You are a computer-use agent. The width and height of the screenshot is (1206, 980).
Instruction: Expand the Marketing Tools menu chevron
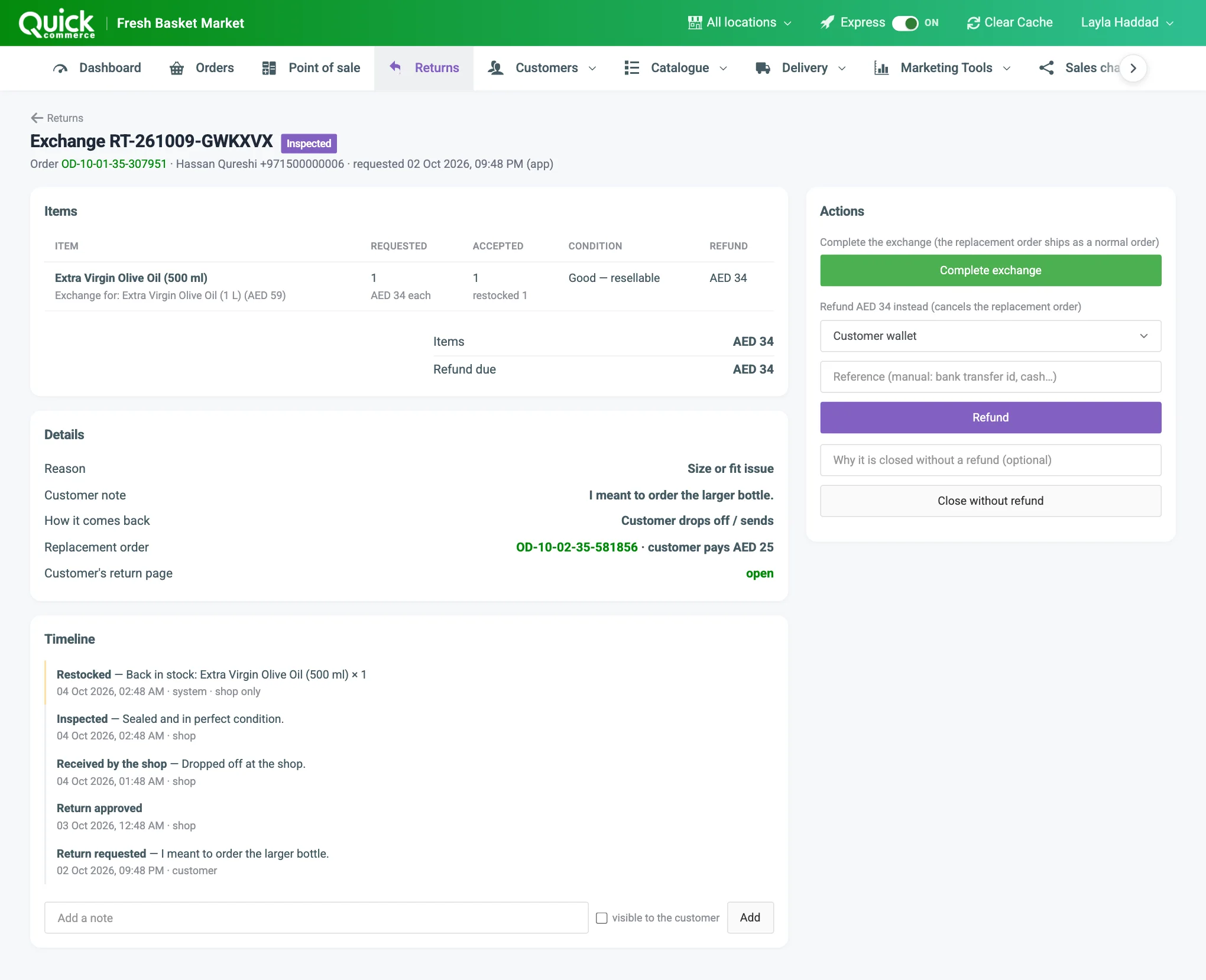point(1007,69)
